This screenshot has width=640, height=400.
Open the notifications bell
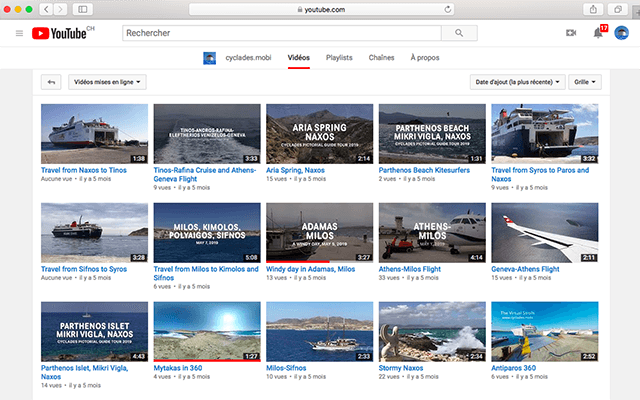(x=598, y=33)
